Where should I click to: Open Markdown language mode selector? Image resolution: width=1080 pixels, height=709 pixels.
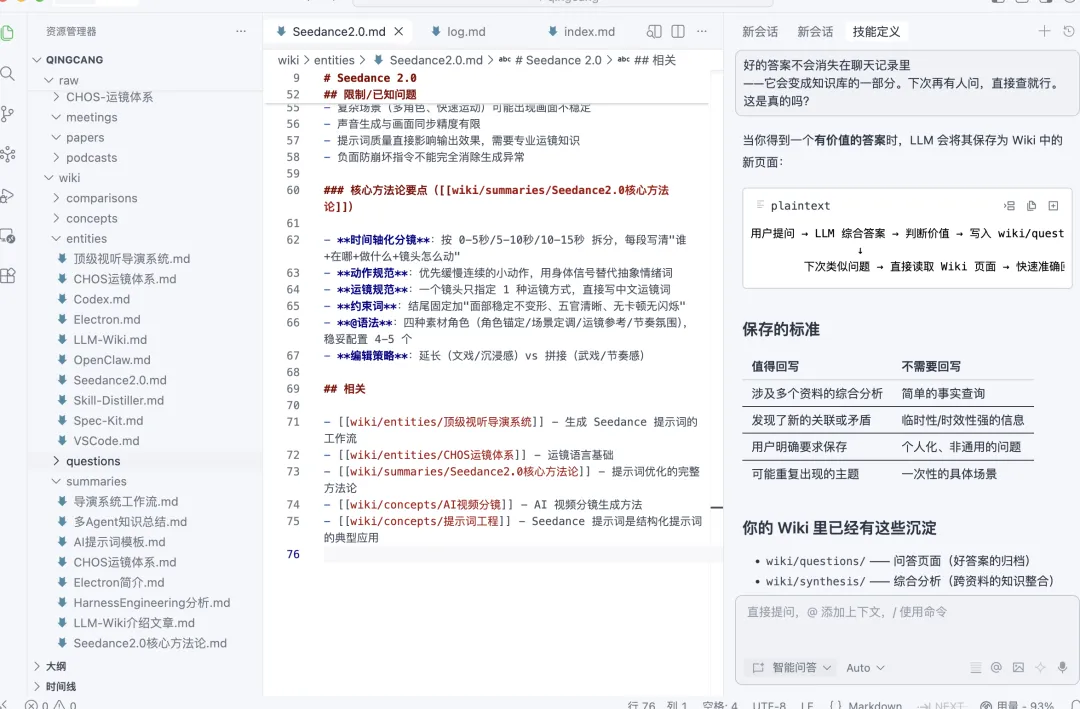(875, 705)
